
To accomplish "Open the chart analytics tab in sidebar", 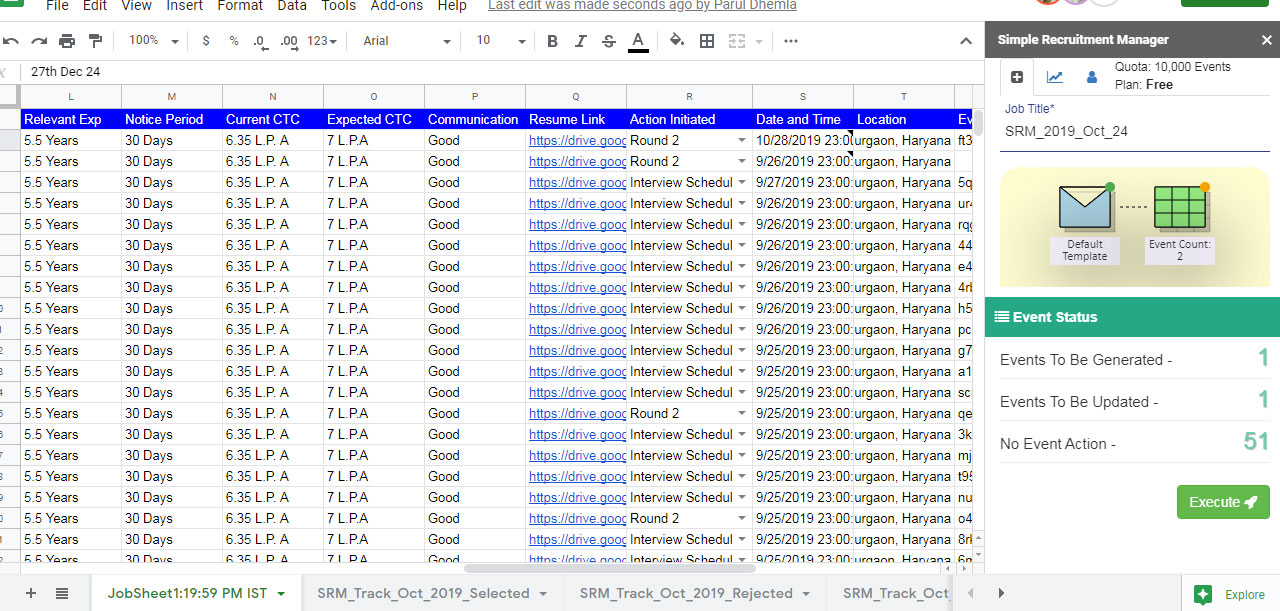I will click(1054, 77).
